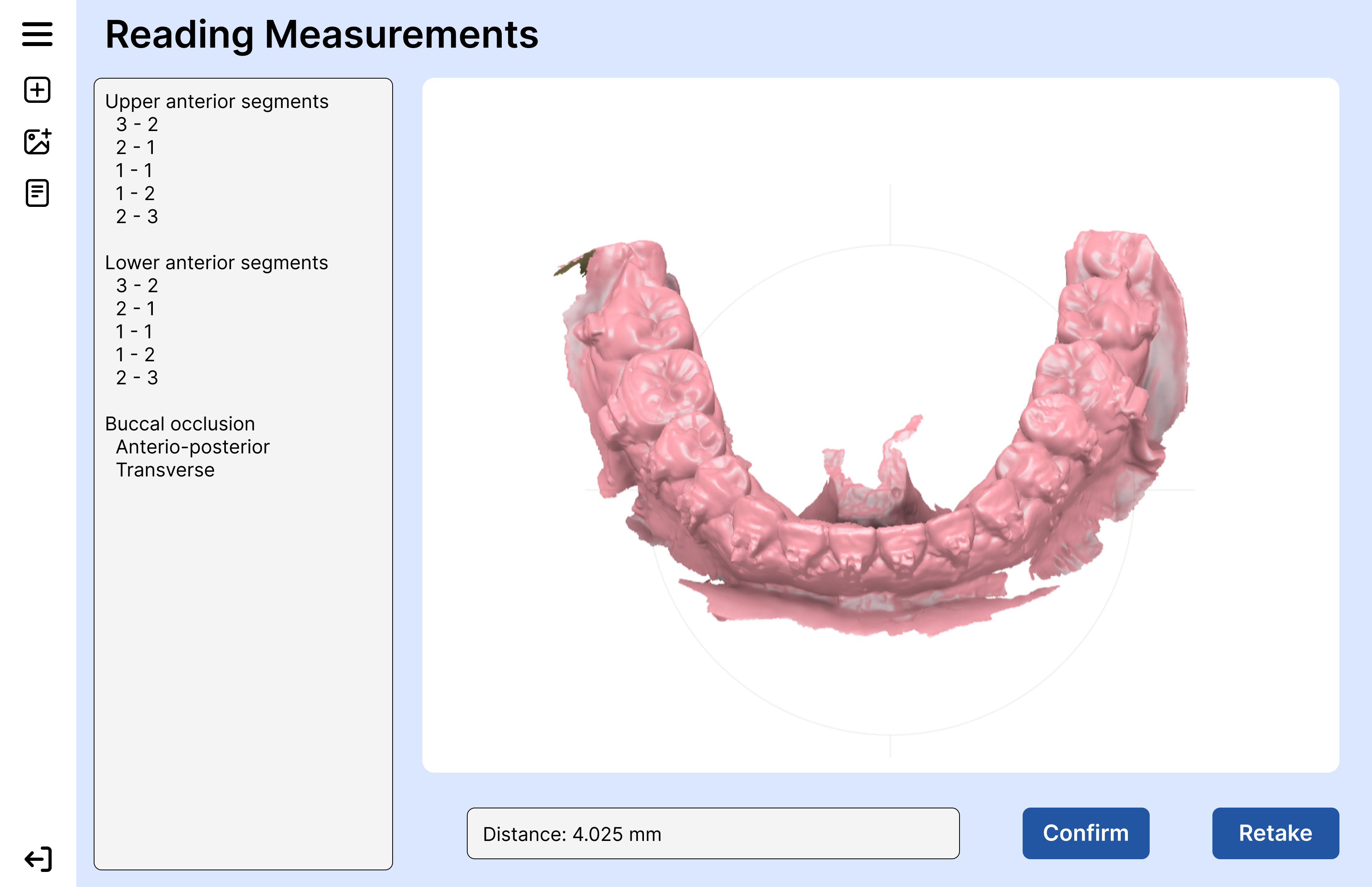Screen dimensions: 1372x887
Task: Click the Buccal occlusion heading
Action: point(179,424)
